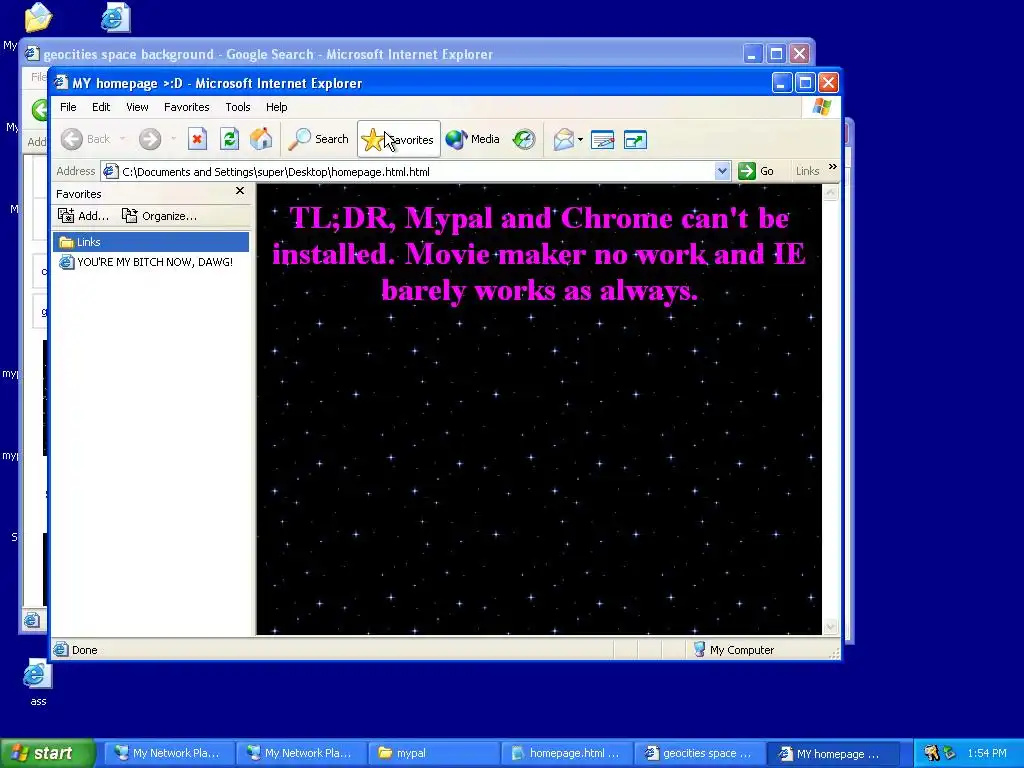Refresh the page with green arrows icon
The width and height of the screenshot is (1024, 768).
point(229,139)
